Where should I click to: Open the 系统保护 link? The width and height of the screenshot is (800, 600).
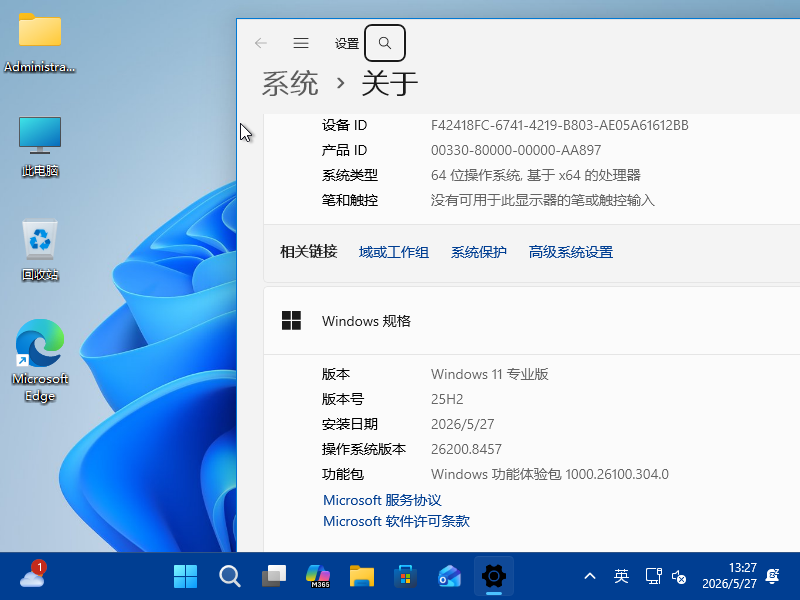(x=478, y=252)
